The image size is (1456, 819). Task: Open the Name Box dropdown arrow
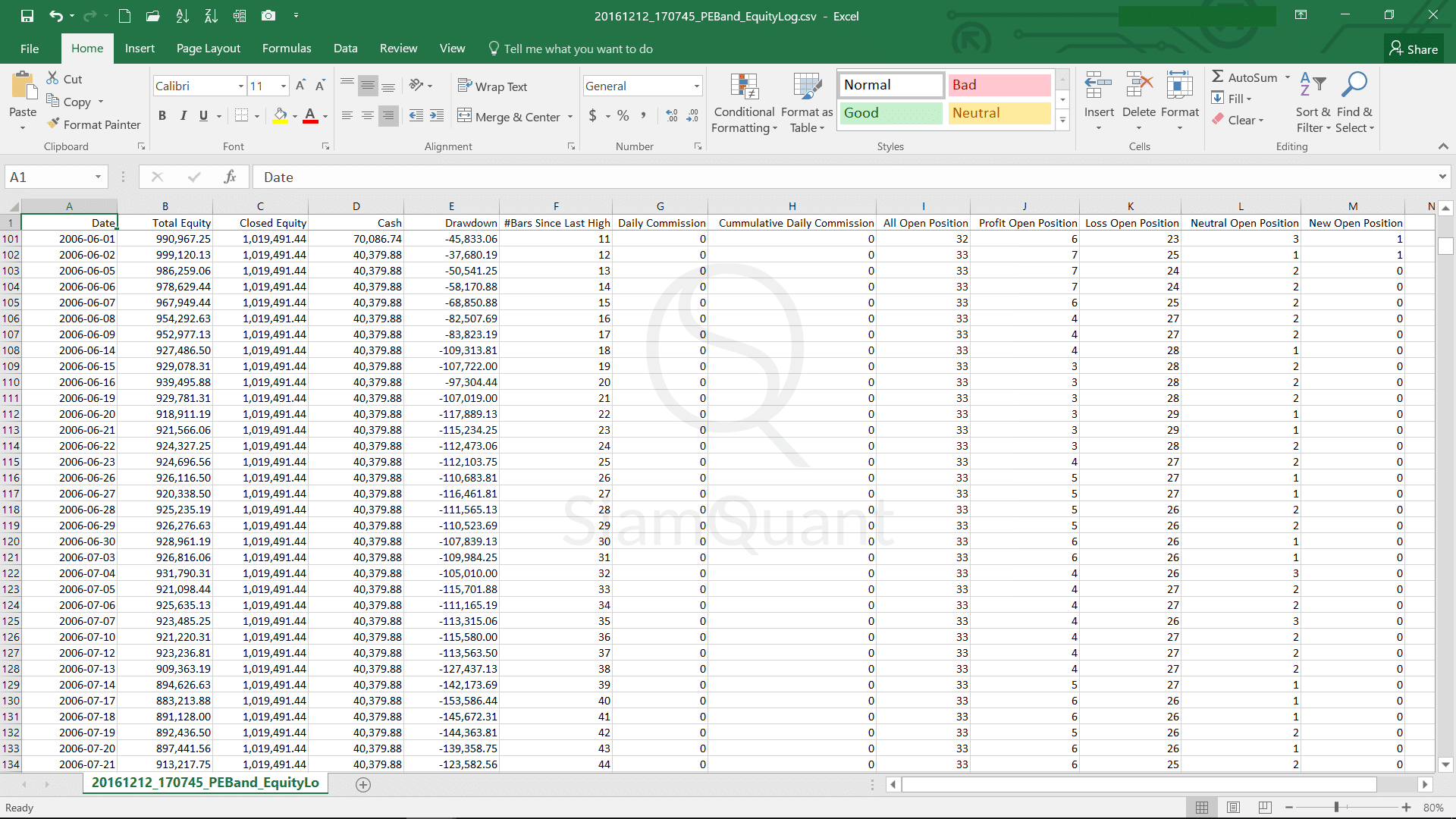coord(98,177)
